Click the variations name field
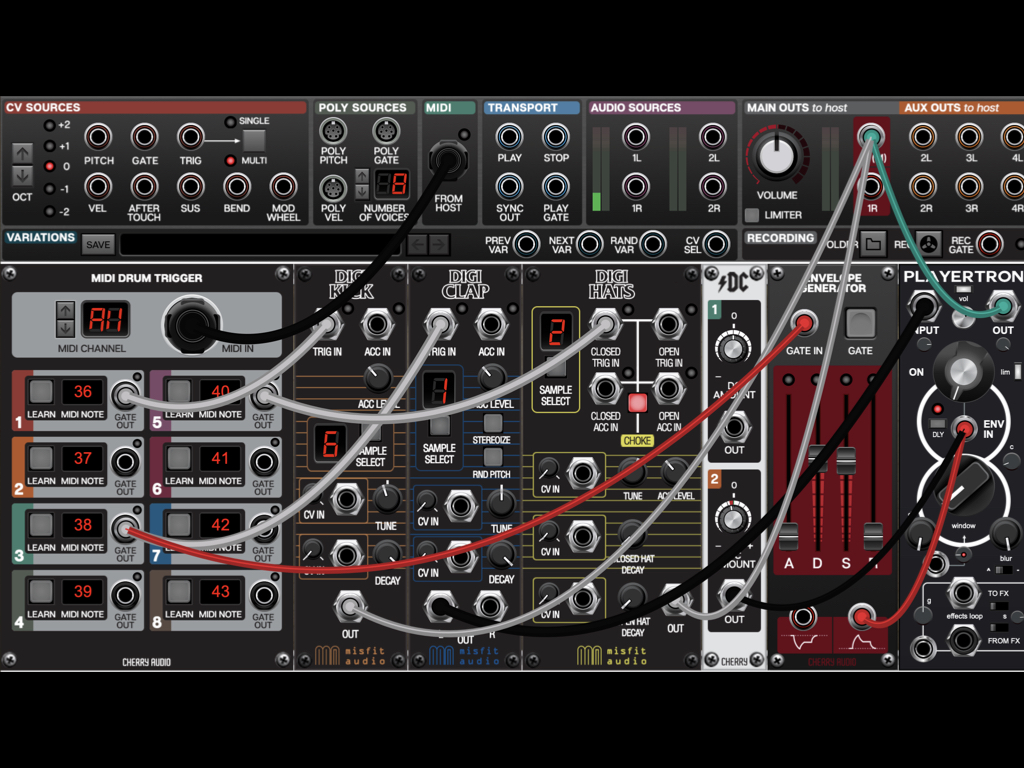Image resolution: width=1024 pixels, height=768 pixels. 260,245
